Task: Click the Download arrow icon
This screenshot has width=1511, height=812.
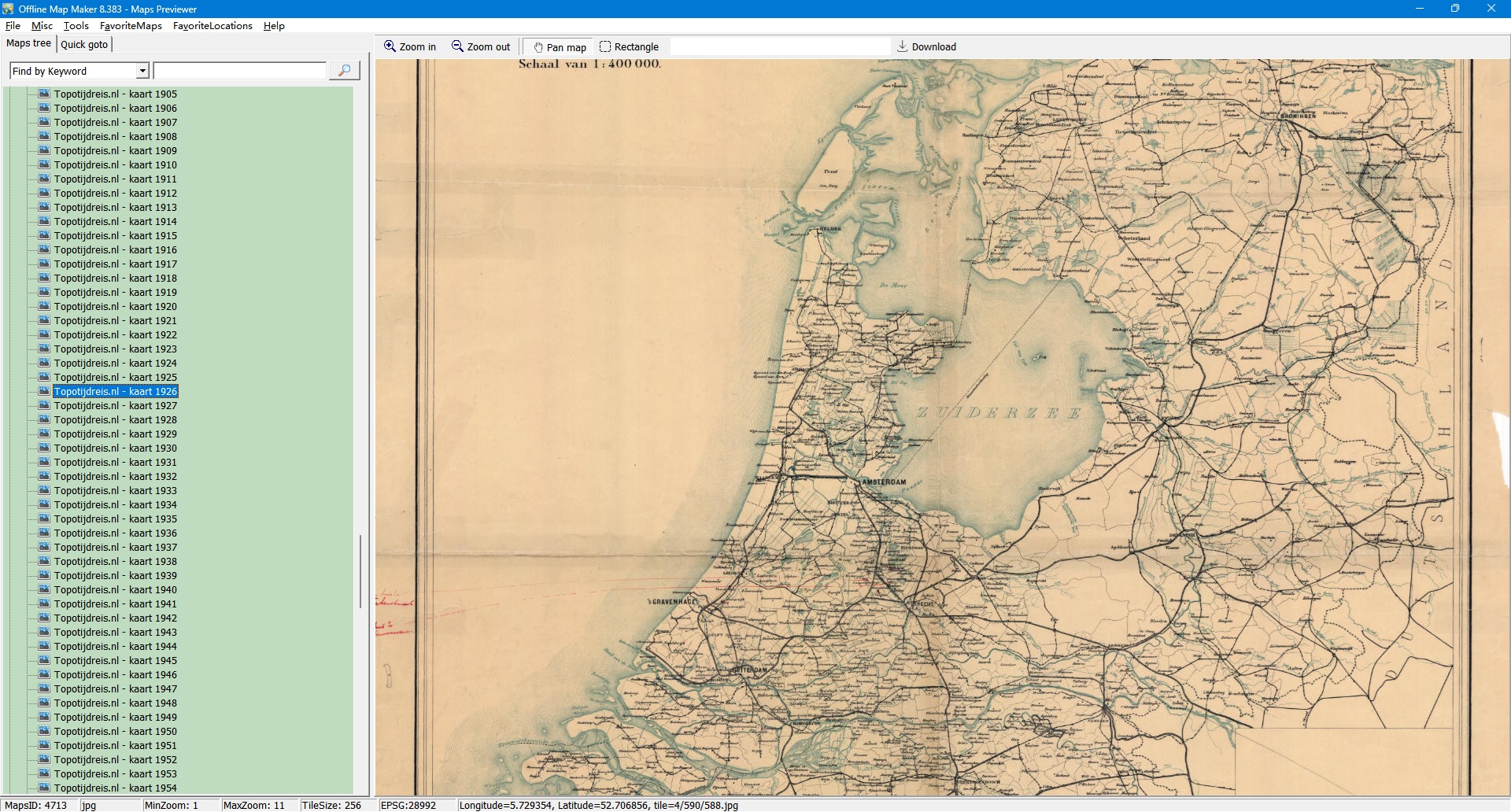Action: pyautogui.click(x=903, y=46)
